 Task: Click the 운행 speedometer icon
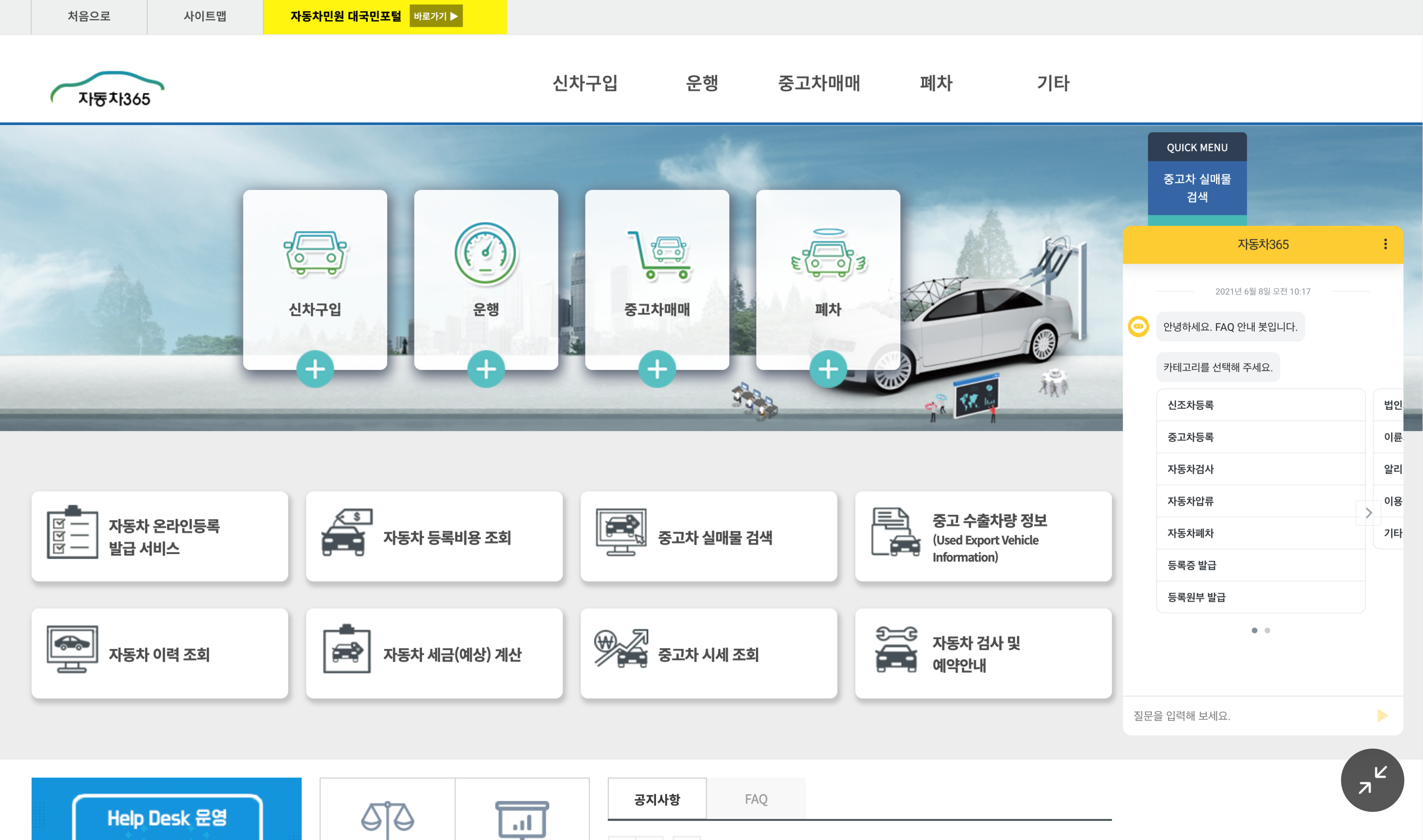click(486, 253)
